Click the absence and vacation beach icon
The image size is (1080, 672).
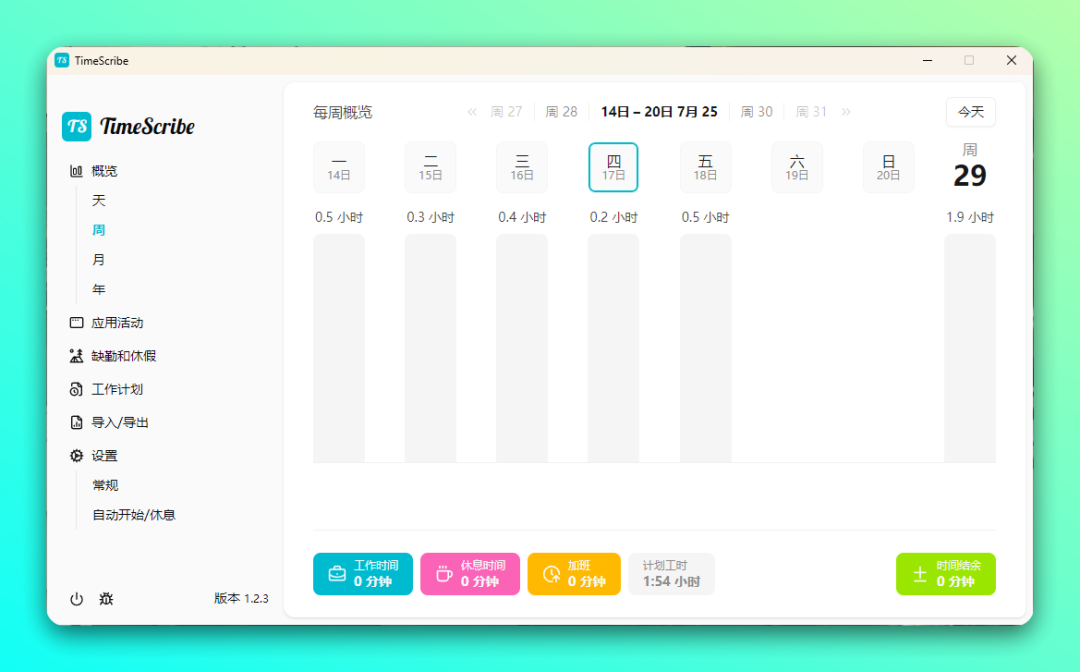pyautogui.click(x=76, y=356)
